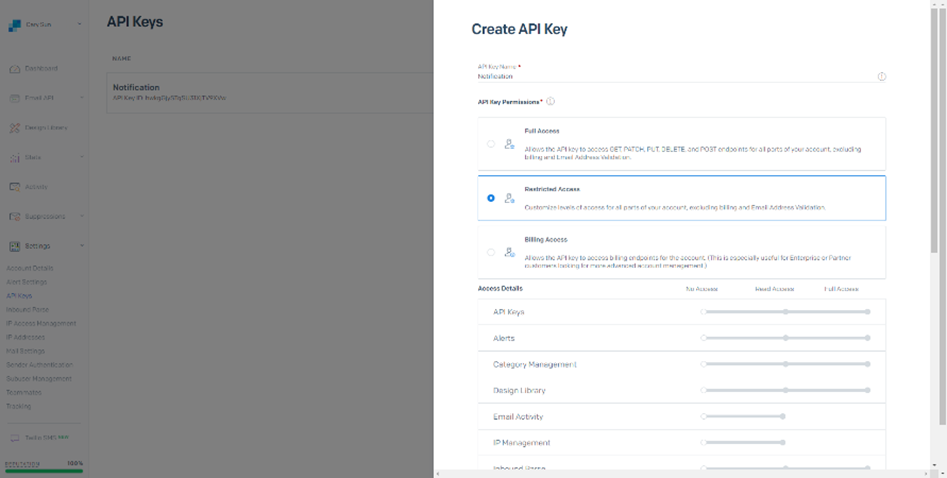The height and width of the screenshot is (478, 947).
Task: Click the Reputation 100% progress bar
Action: 44,470
